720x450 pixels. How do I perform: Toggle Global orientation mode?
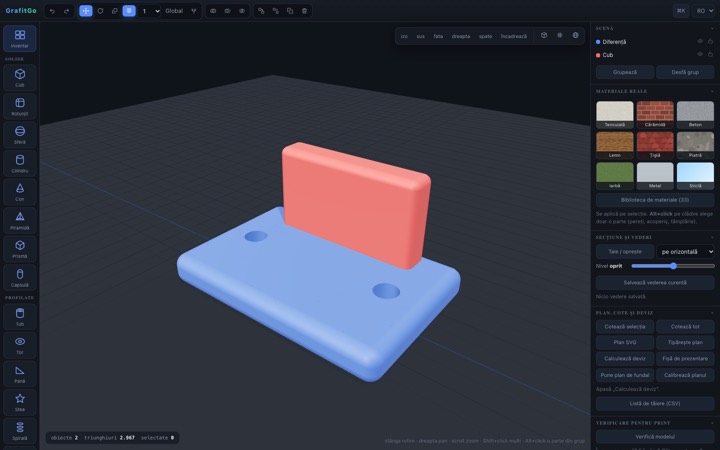pyautogui.click(x=174, y=11)
